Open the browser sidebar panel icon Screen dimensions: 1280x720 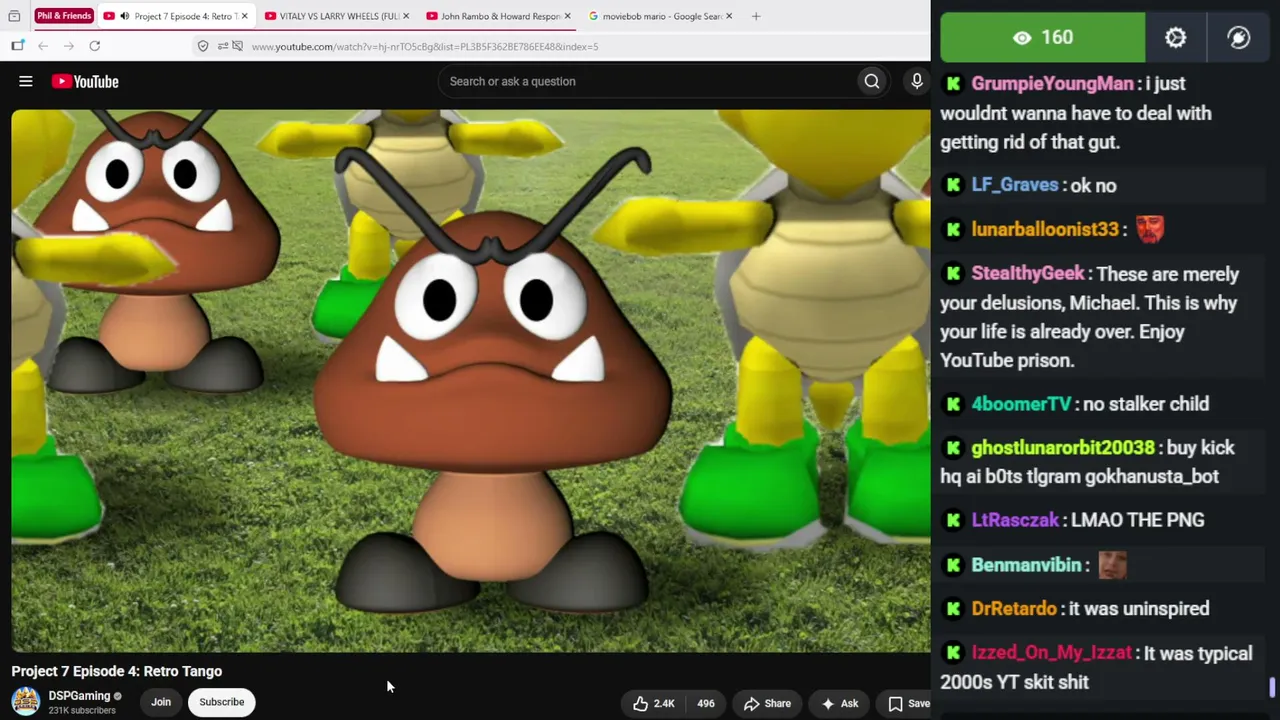click(17, 46)
